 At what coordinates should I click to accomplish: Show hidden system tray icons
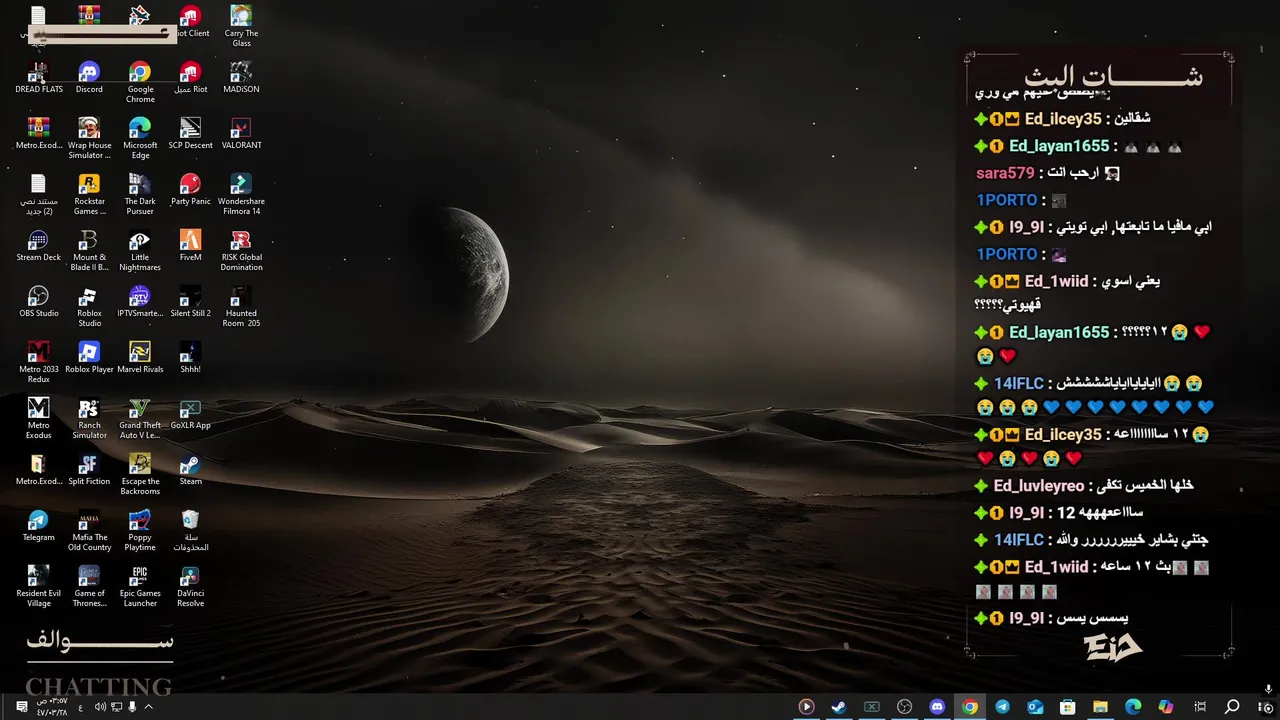point(148,707)
